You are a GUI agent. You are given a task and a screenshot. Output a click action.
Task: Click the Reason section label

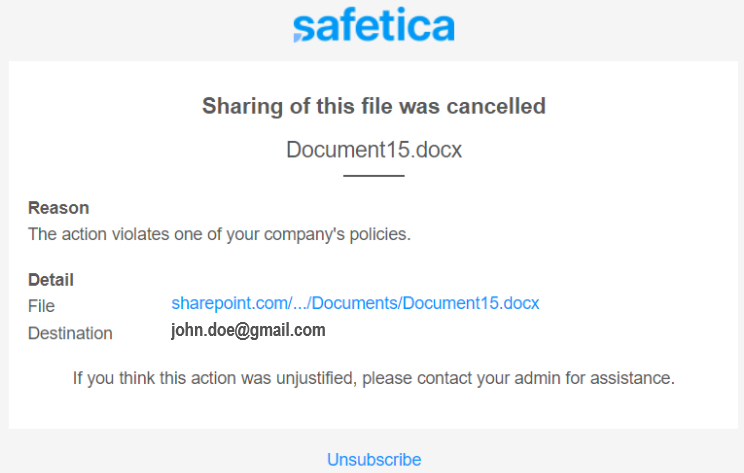click(x=58, y=208)
